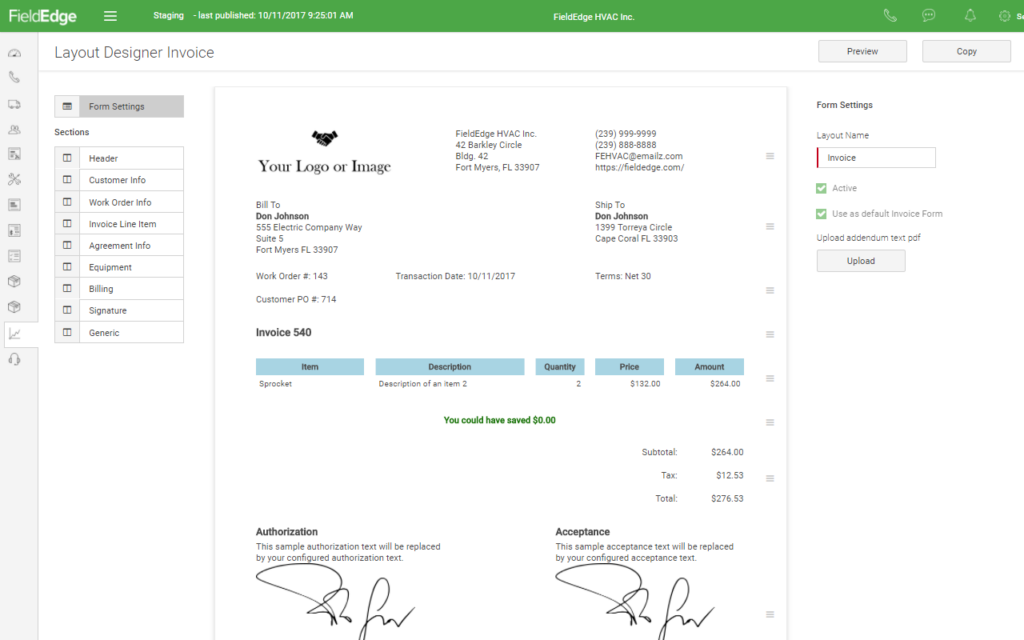The height and width of the screenshot is (640, 1024).
Task: Click the Preview button
Action: coord(862,50)
